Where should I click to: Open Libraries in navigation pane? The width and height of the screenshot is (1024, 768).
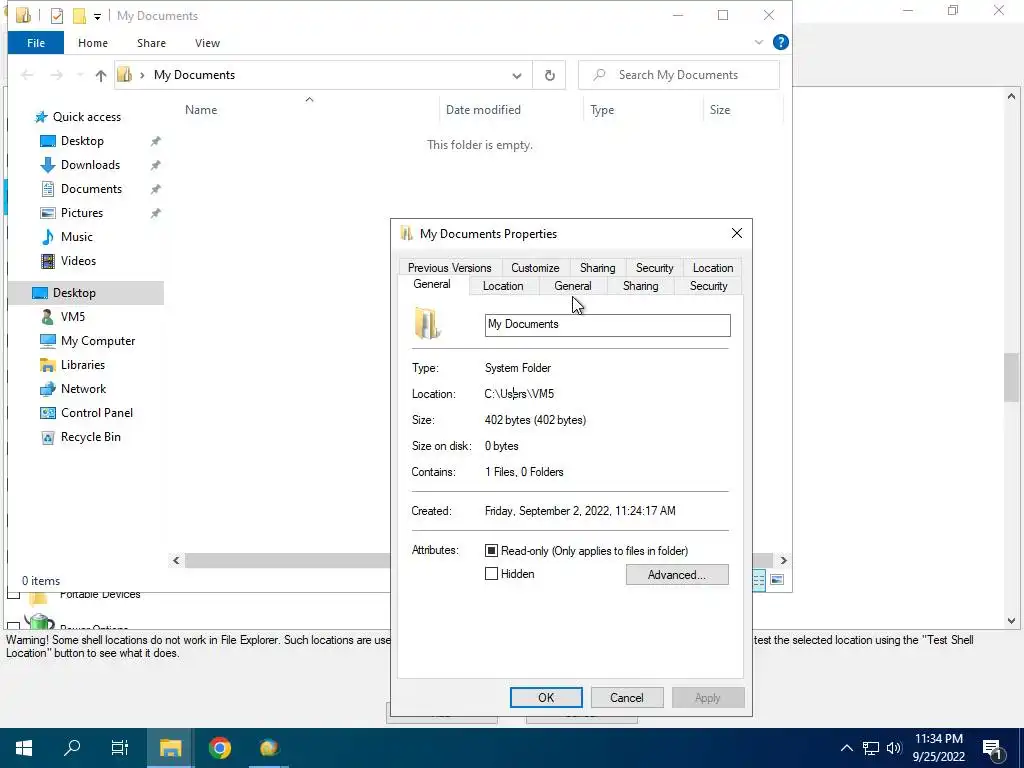[x=82, y=365]
